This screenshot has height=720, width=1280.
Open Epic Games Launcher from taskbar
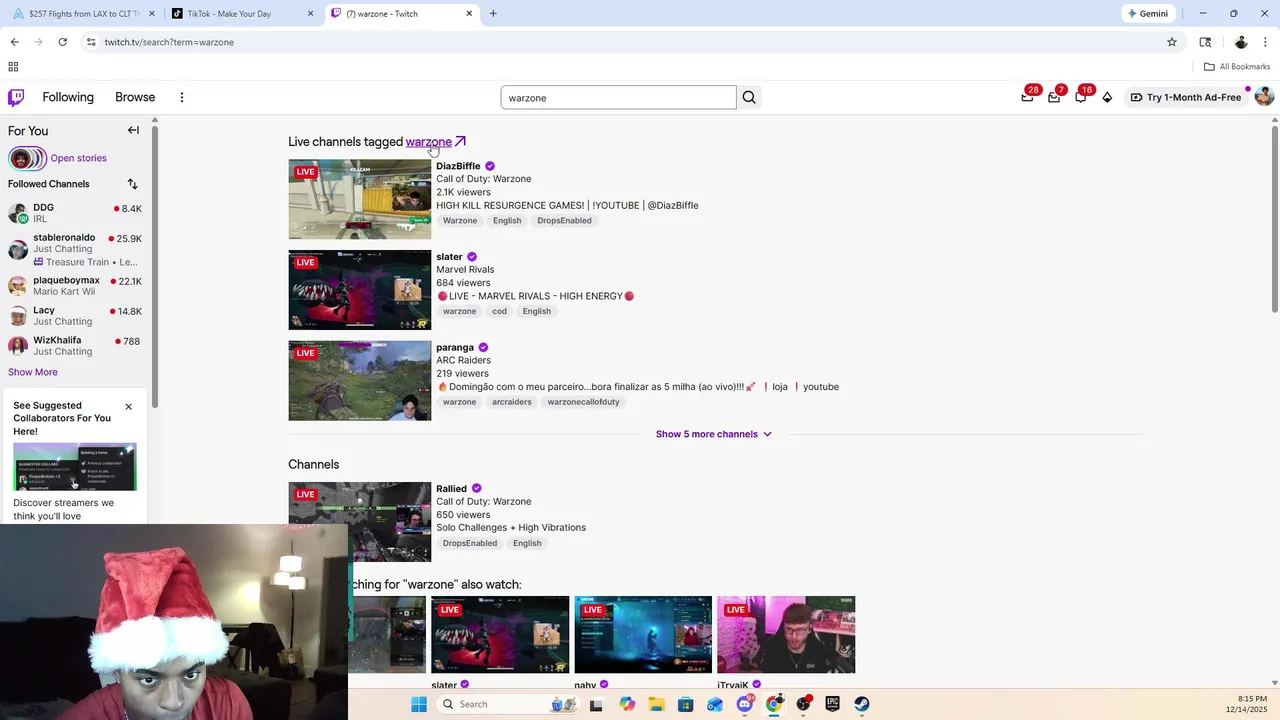point(832,704)
